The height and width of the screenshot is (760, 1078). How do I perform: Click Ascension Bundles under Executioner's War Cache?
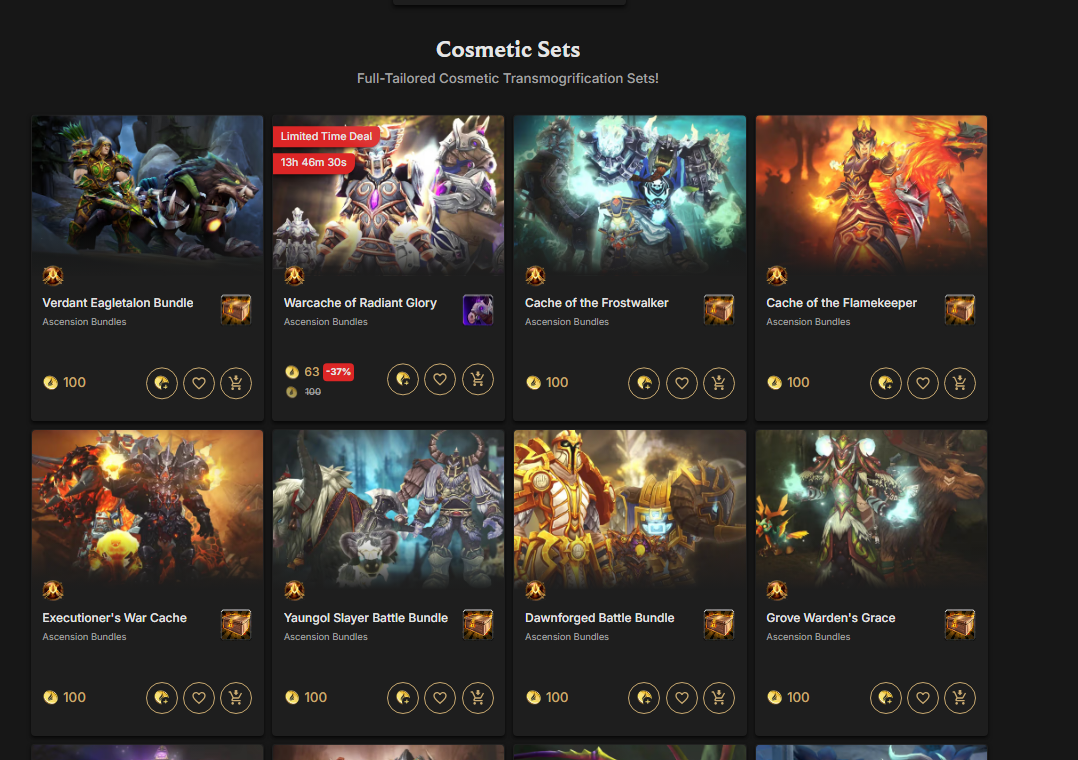click(85, 637)
